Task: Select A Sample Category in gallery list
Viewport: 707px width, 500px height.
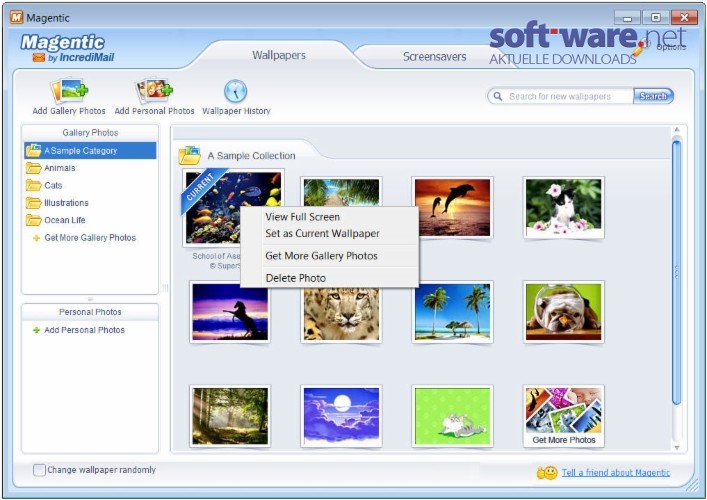Action: (x=90, y=151)
